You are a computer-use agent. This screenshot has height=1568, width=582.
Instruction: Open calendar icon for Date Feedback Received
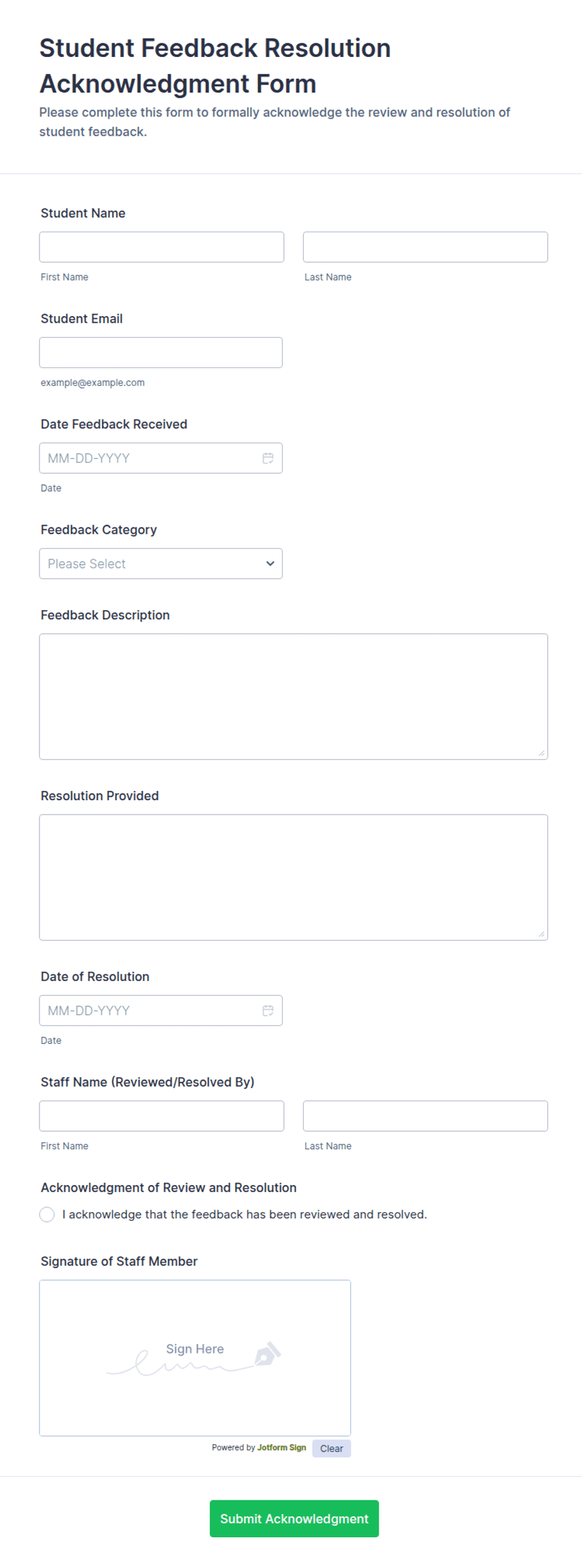pos(268,458)
